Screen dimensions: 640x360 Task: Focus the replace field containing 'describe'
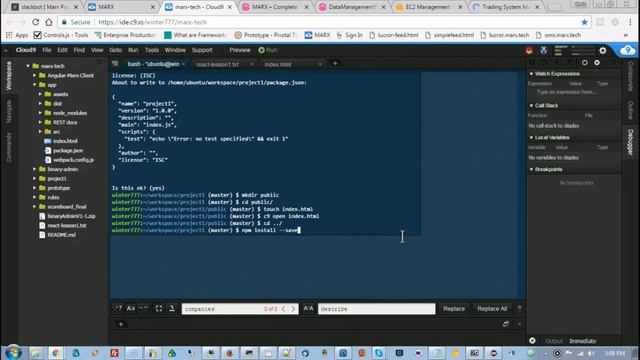pyautogui.click(x=376, y=309)
